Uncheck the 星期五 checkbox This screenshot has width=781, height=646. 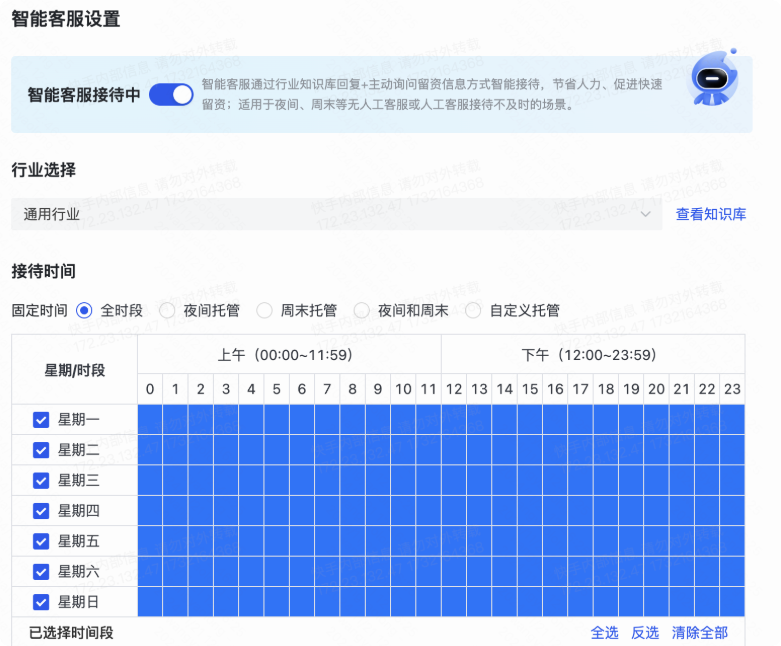pos(41,541)
